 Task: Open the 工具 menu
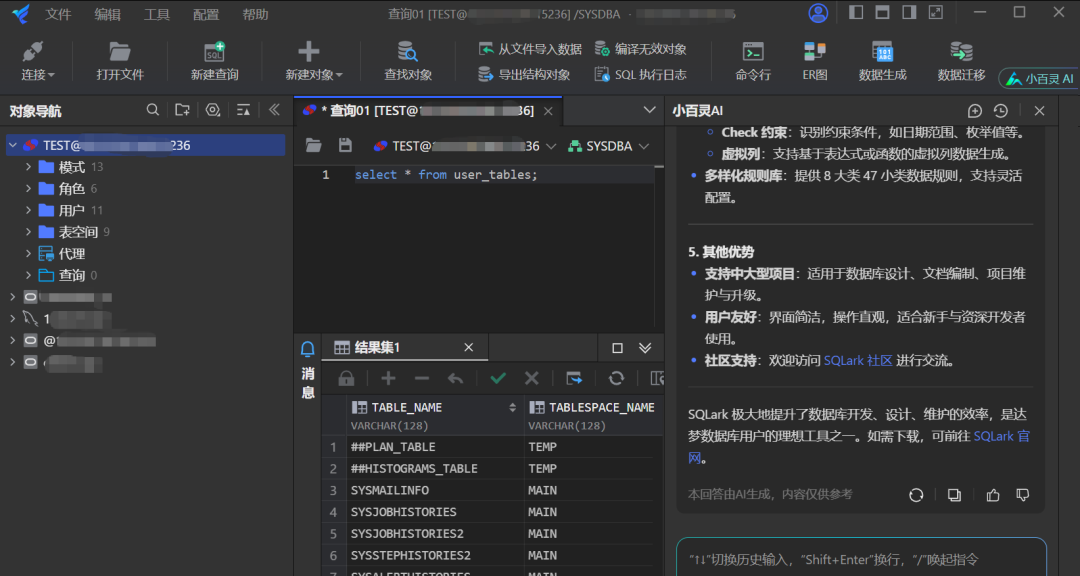tap(156, 14)
